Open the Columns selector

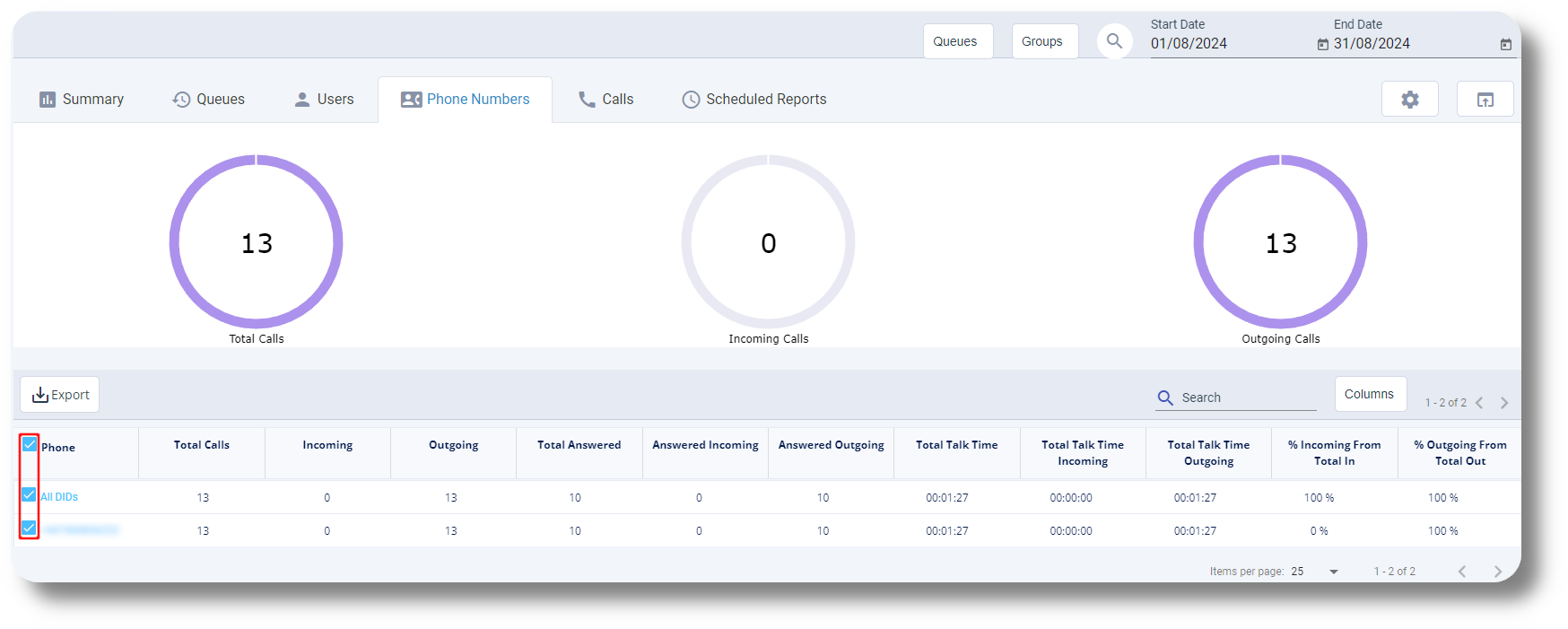click(x=1370, y=394)
